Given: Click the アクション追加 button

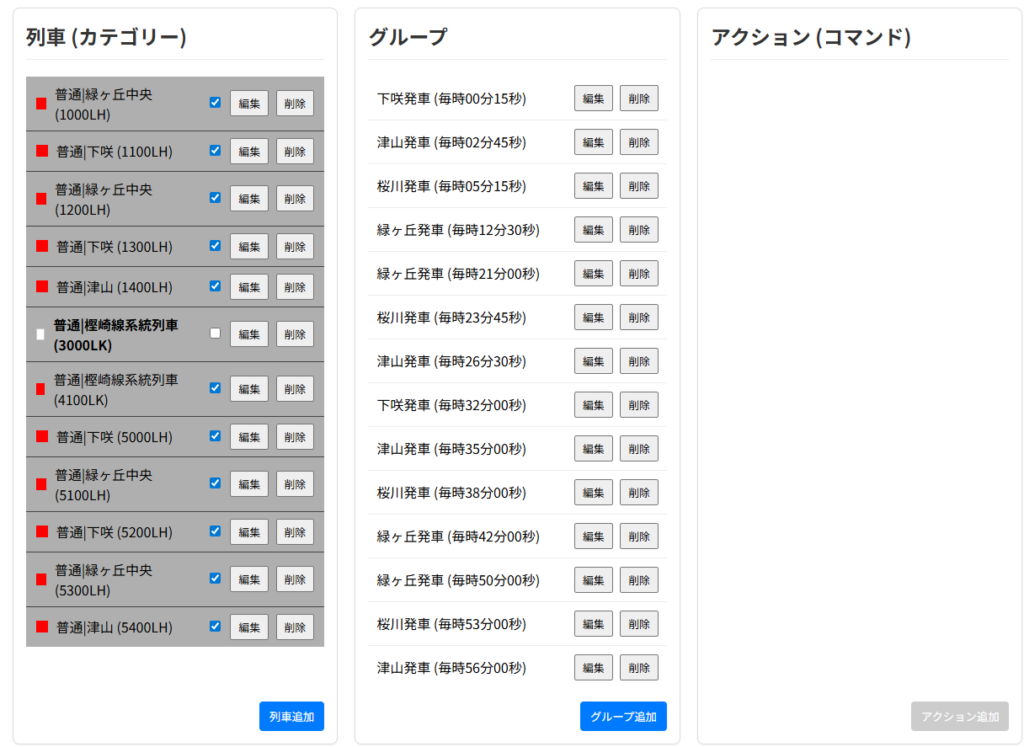Looking at the screenshot, I should (959, 716).
